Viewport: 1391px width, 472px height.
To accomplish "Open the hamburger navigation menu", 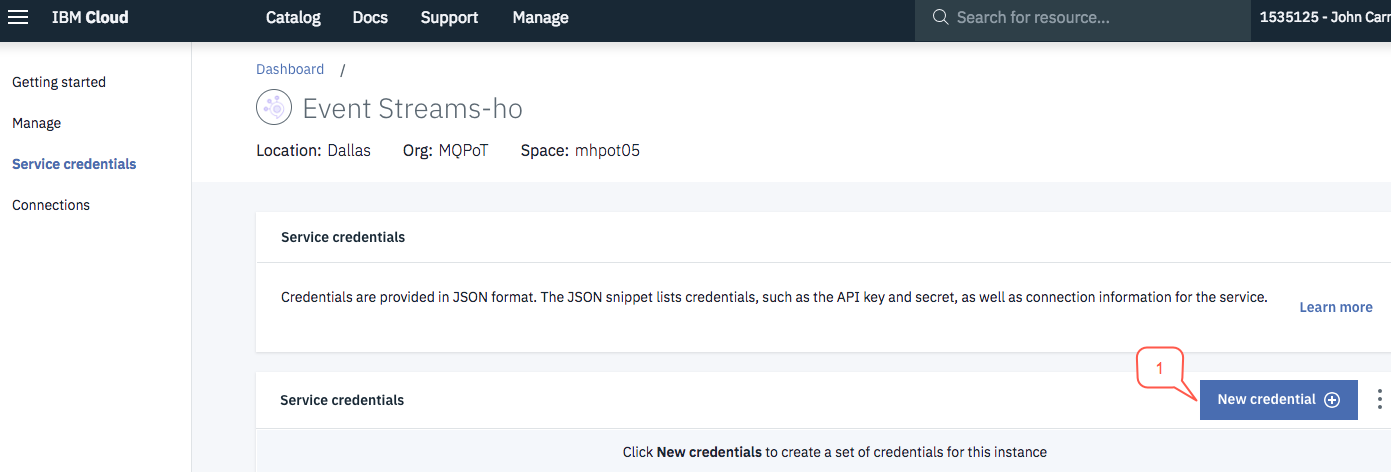I will [18, 17].
